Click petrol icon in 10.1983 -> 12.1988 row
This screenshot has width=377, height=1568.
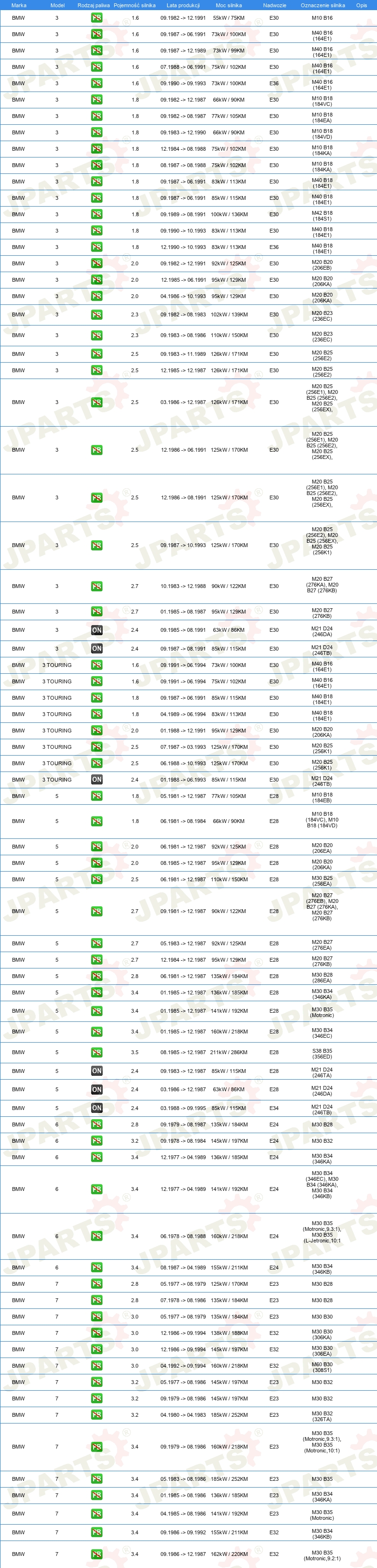pos(97,587)
